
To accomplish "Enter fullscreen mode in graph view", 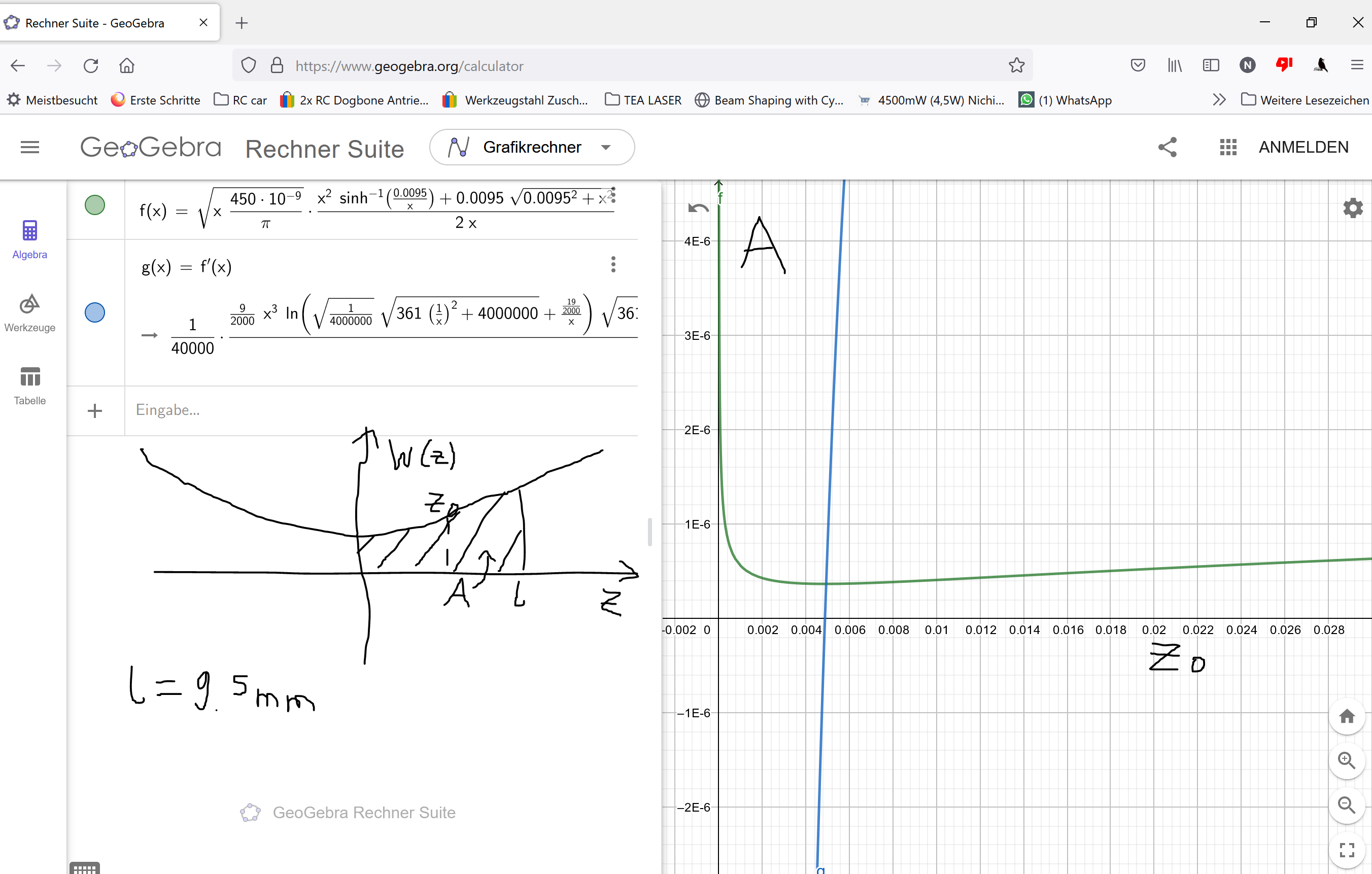I will [x=1346, y=850].
